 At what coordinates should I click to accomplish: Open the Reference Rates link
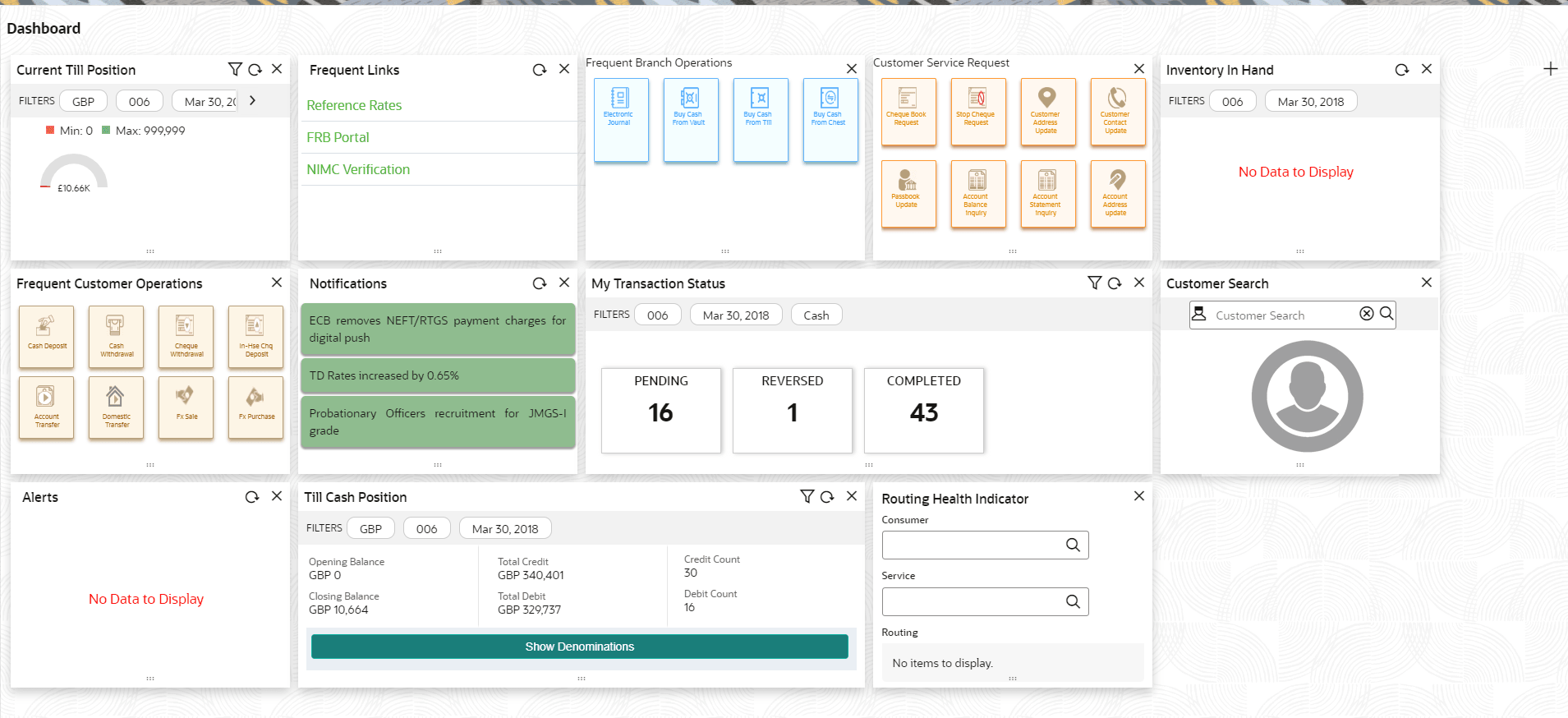point(354,105)
